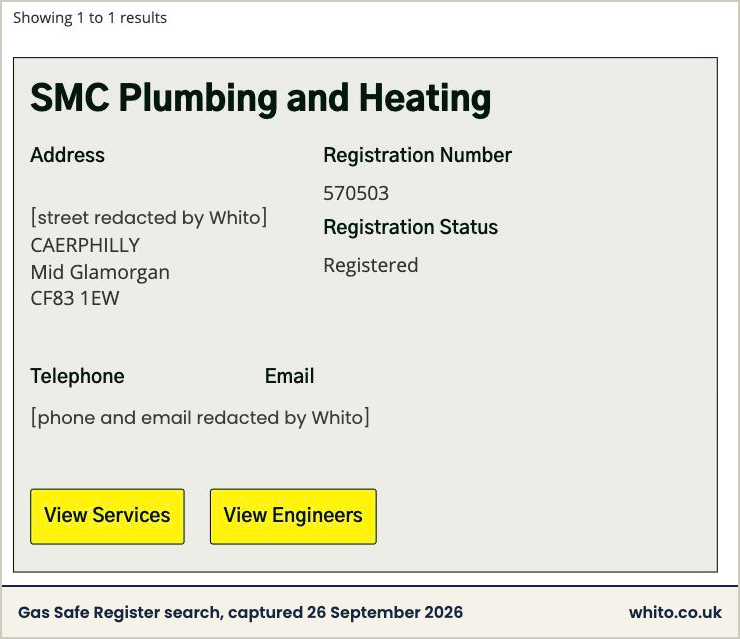Select the Registered status value
Image resolution: width=740 pixels, height=639 pixels.
coord(370,265)
